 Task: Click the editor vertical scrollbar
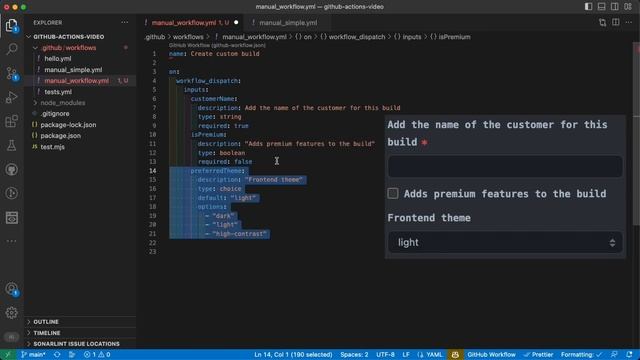(636, 135)
